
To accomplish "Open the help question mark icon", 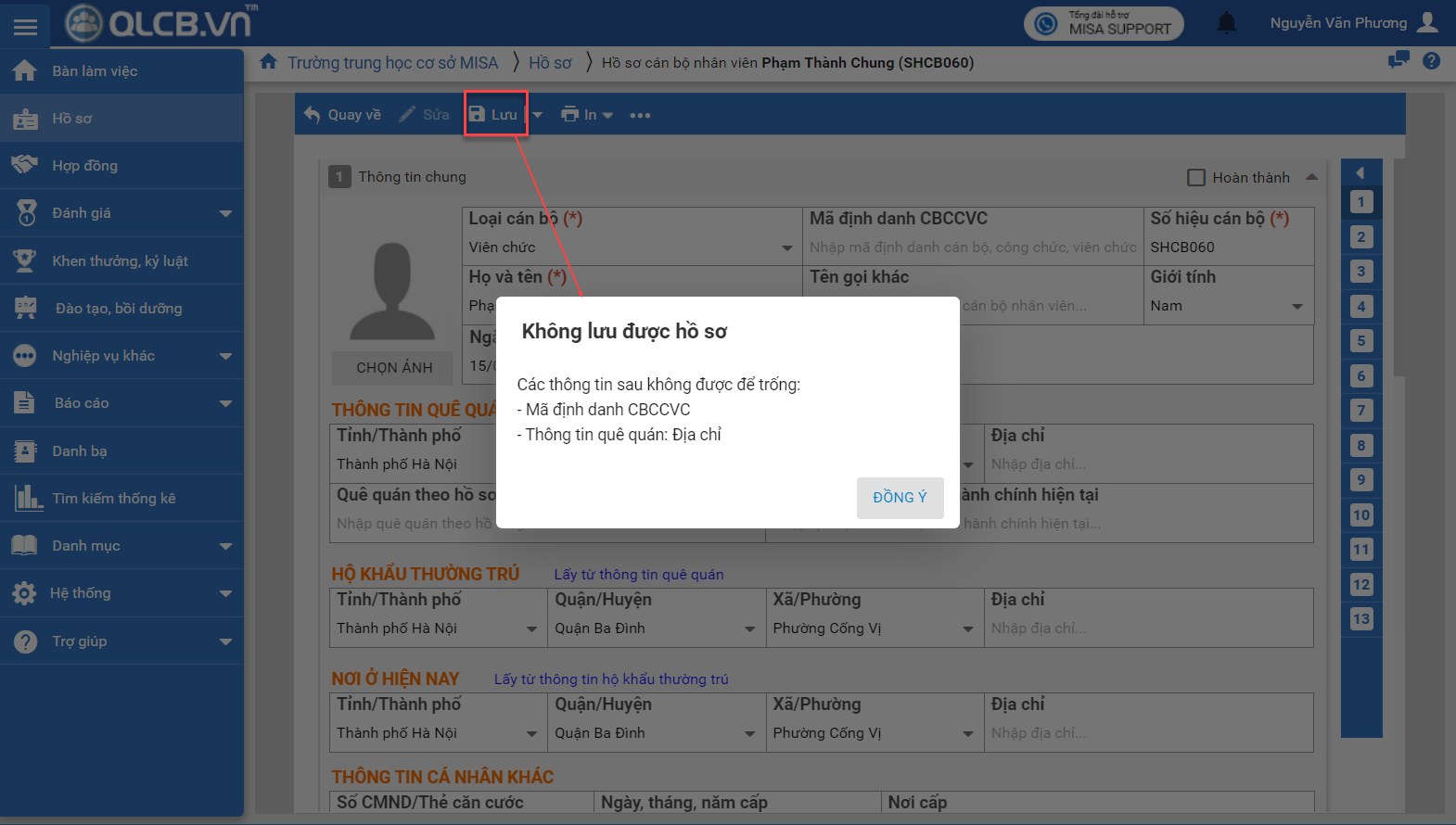I will (1432, 61).
